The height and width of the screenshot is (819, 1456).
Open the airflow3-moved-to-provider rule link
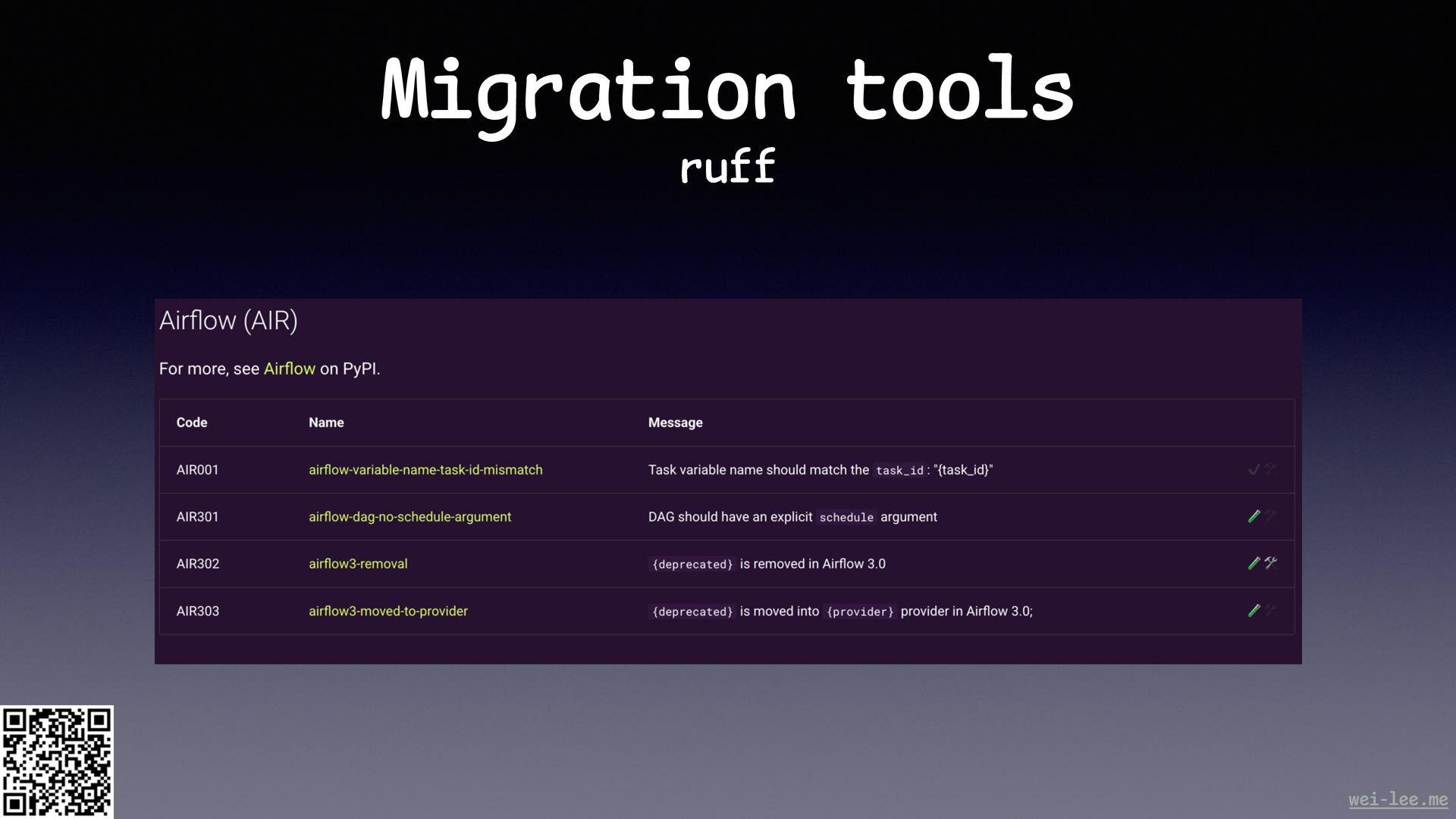pyautogui.click(x=388, y=611)
